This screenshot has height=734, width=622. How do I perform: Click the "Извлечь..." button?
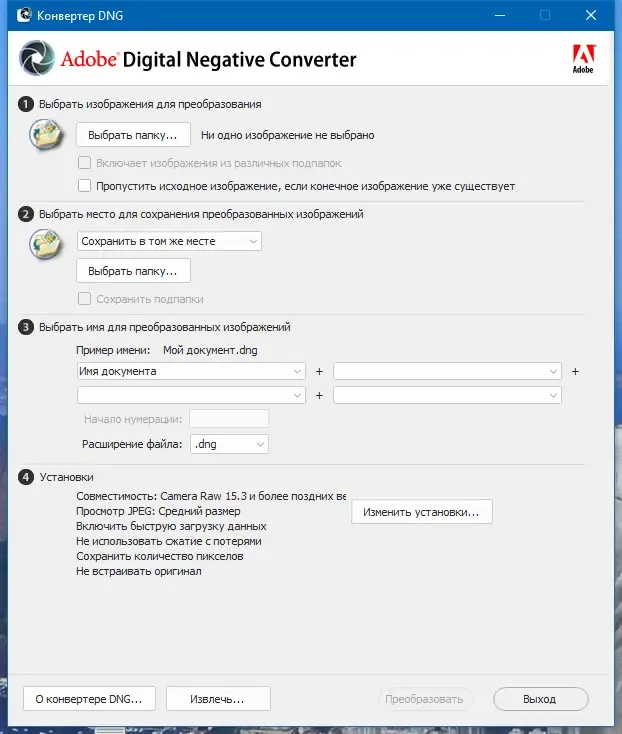(218, 699)
